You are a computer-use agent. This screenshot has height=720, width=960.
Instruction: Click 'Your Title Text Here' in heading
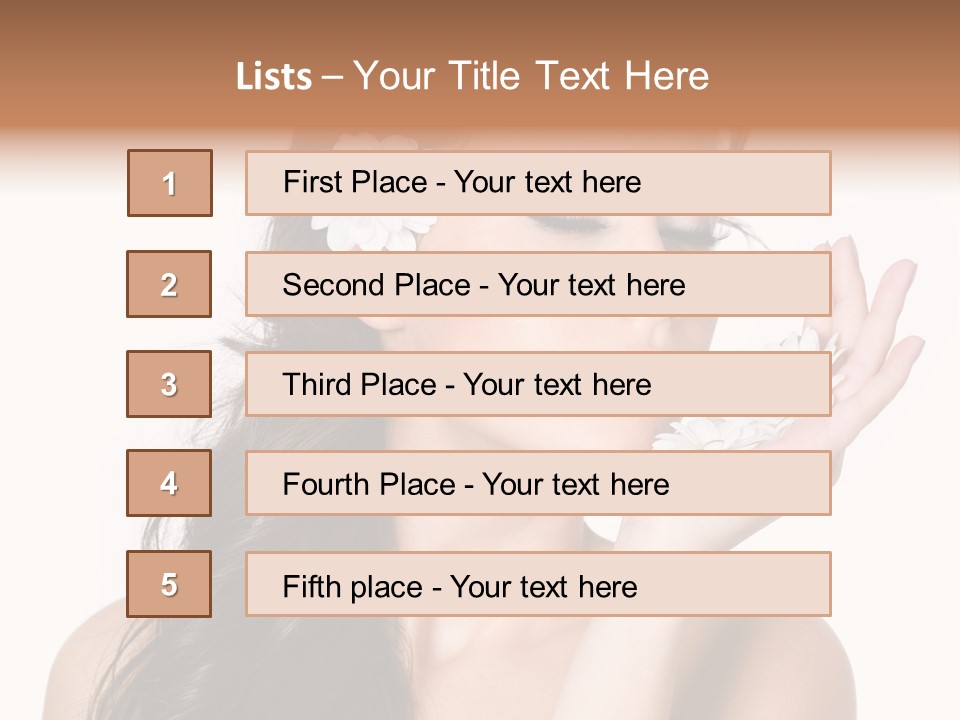[531, 76]
